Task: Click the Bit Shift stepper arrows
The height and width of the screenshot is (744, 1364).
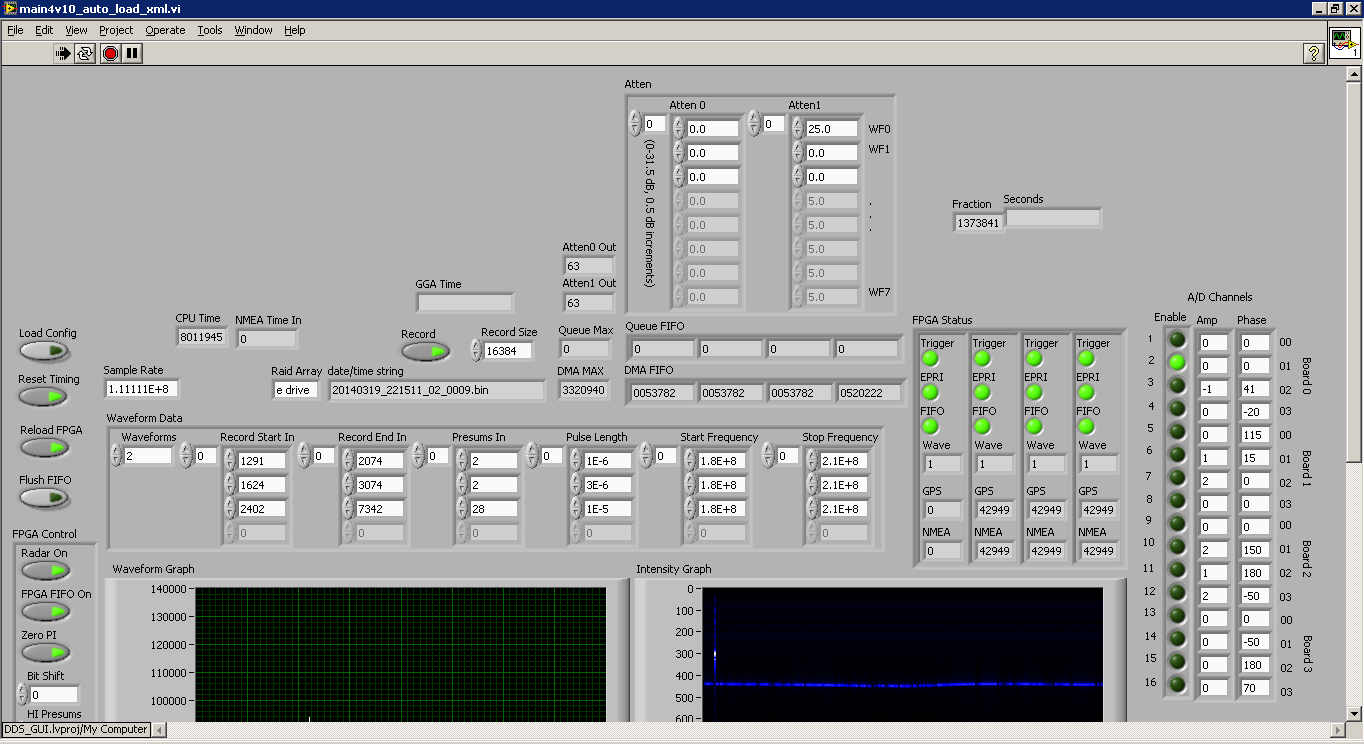Action: point(21,694)
